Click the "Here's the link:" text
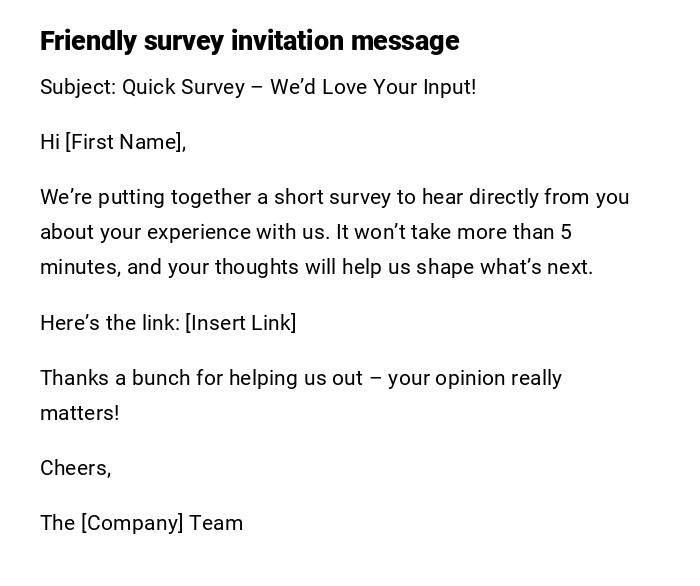The width and height of the screenshot is (700, 586). pos(110,323)
